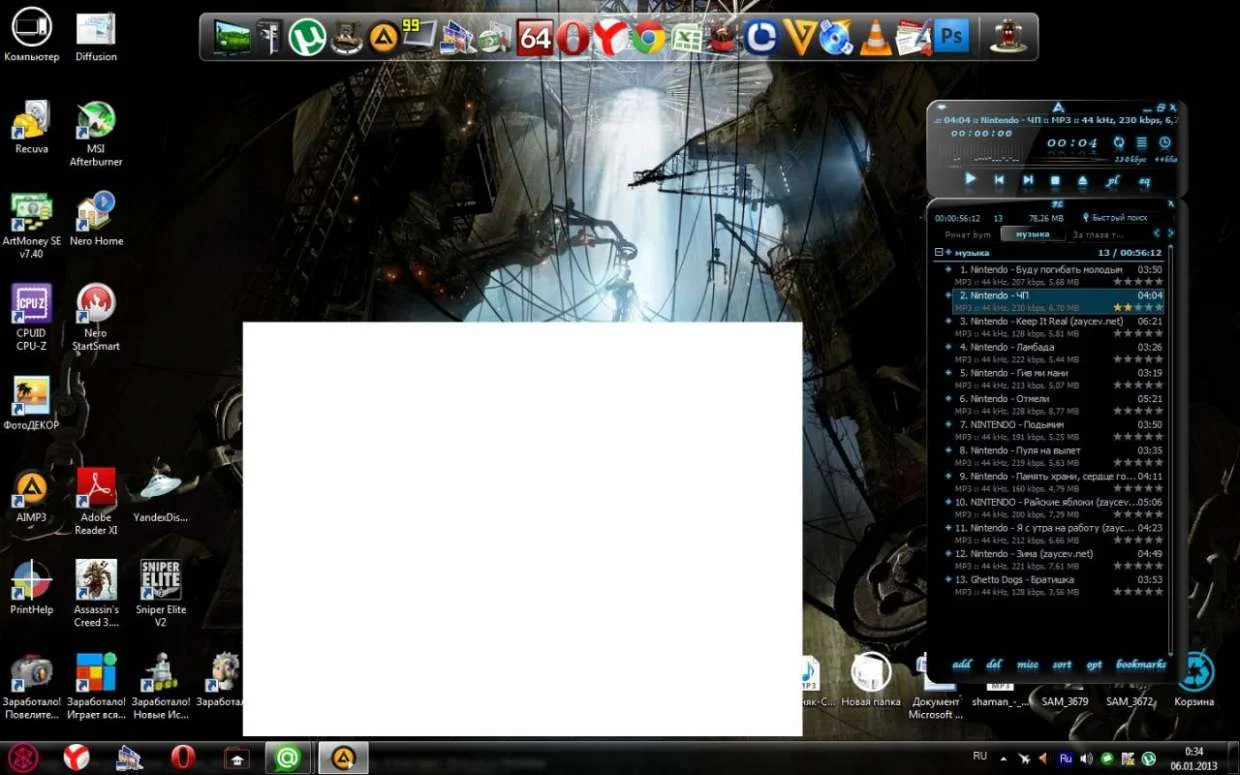Open the add menu in playlist

click(961, 664)
